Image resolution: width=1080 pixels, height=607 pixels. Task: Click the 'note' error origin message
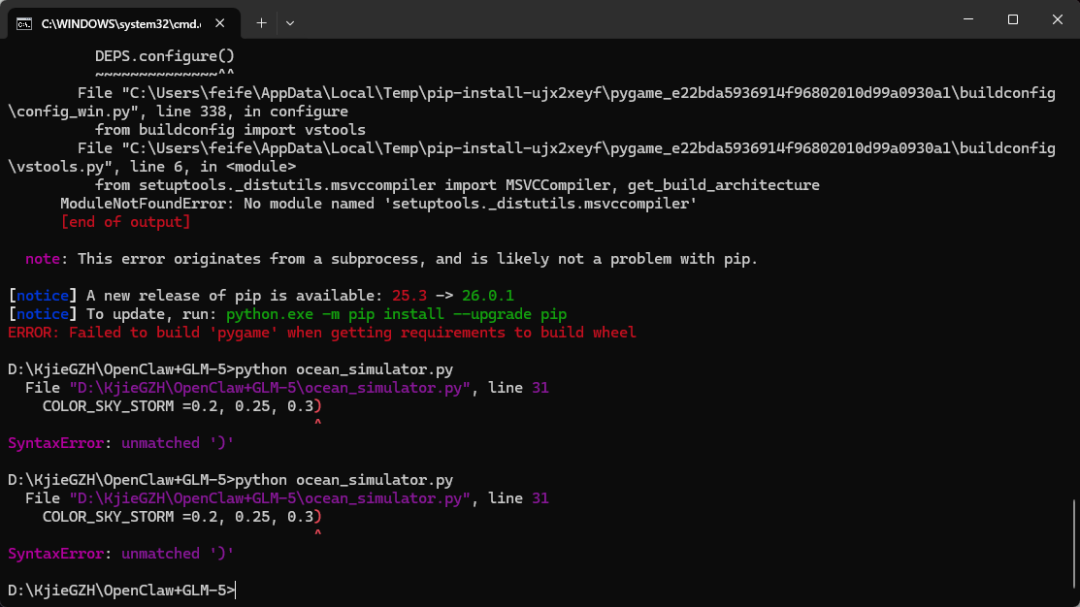(x=391, y=259)
